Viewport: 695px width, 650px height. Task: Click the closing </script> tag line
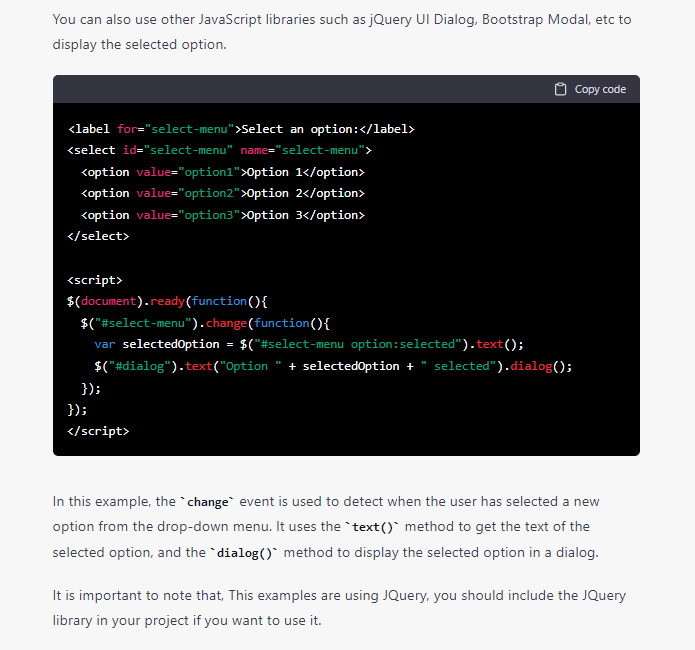[x=98, y=431]
